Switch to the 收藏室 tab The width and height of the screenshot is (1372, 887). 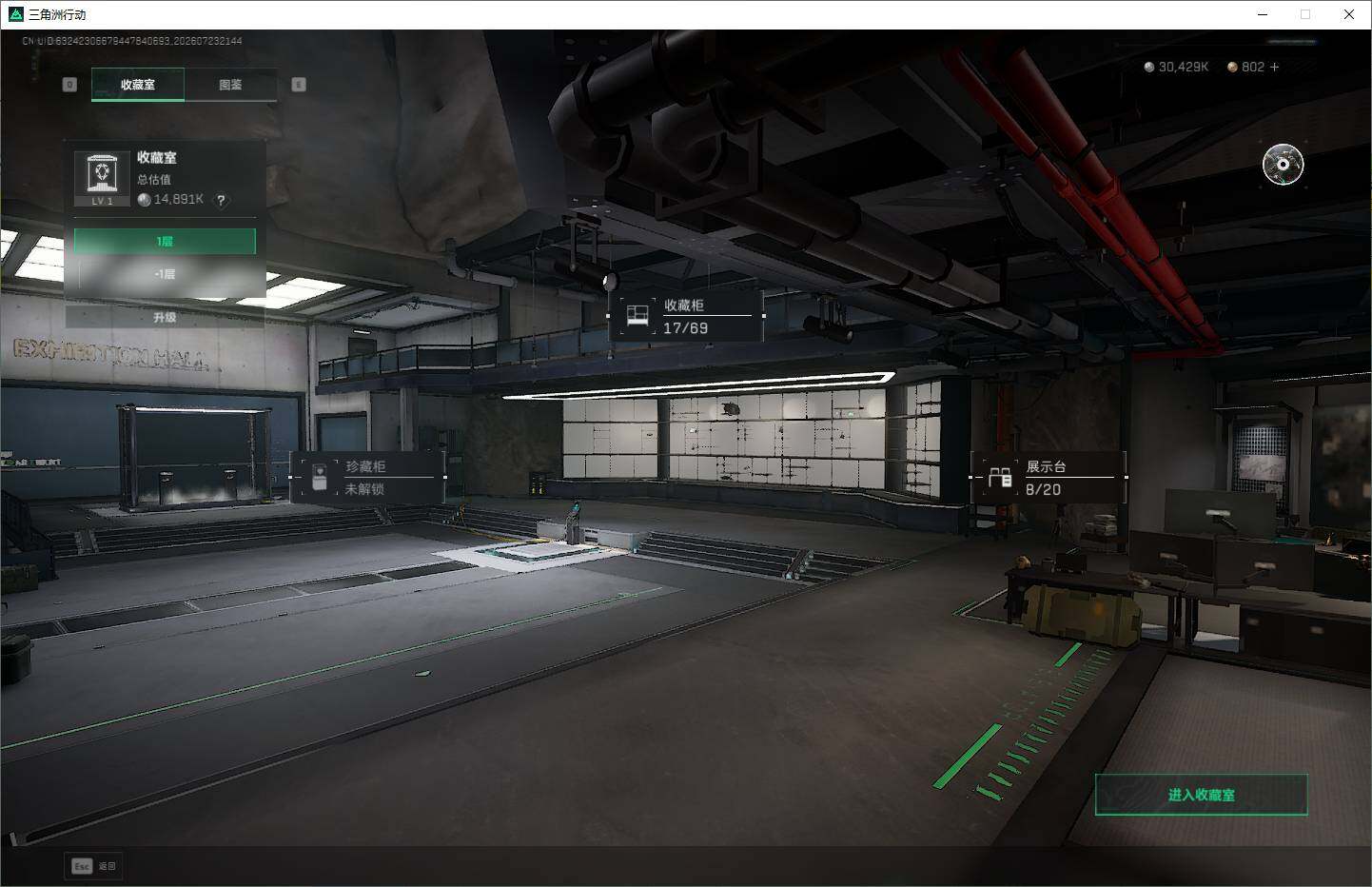coord(138,85)
